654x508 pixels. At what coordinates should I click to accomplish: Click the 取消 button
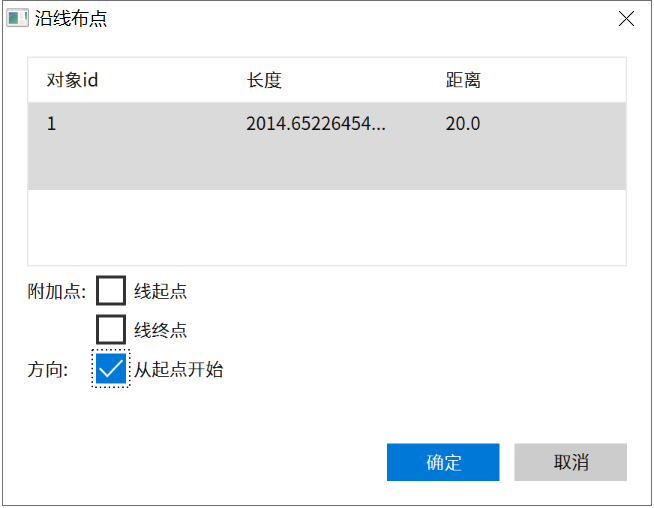[571, 462]
